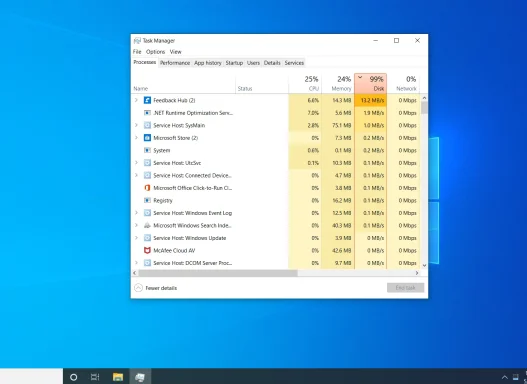Image resolution: width=527 pixels, height=384 pixels.
Task: Click the End task button
Action: click(405, 288)
